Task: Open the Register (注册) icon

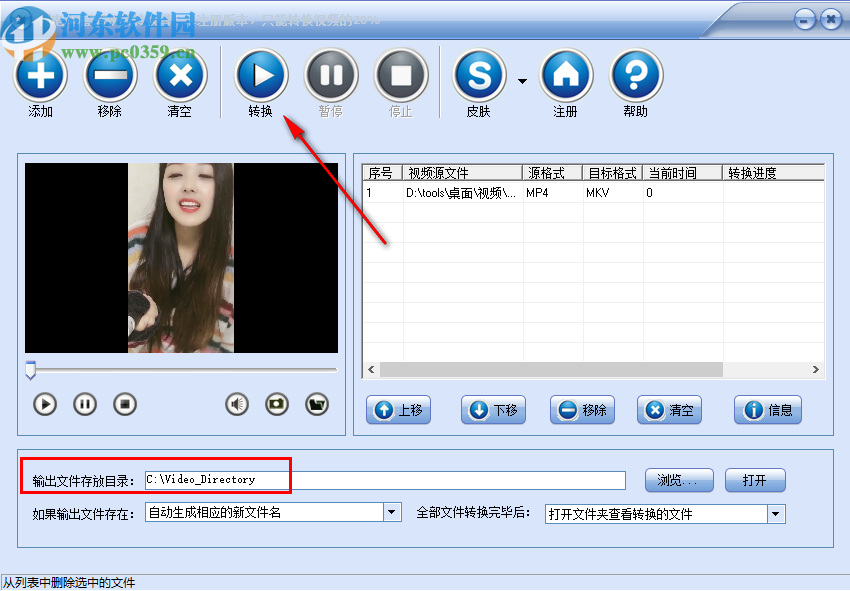Action: (x=566, y=75)
